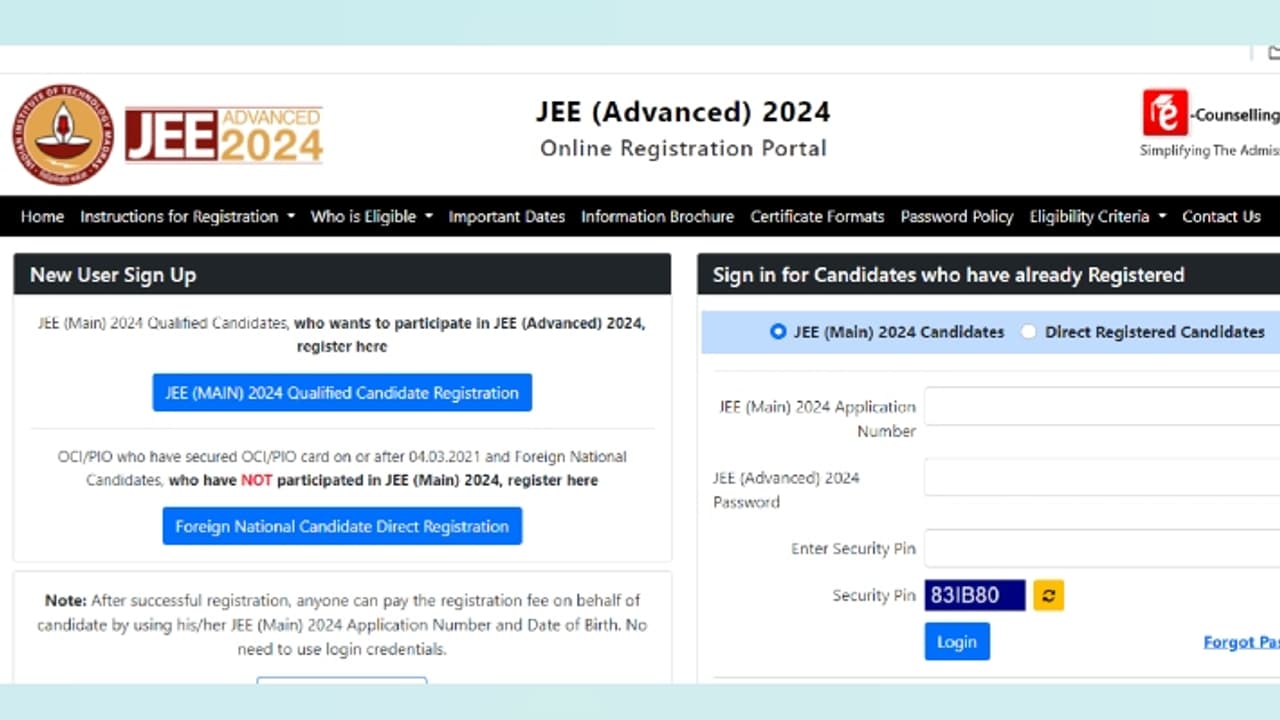Click the Login button

[956, 641]
